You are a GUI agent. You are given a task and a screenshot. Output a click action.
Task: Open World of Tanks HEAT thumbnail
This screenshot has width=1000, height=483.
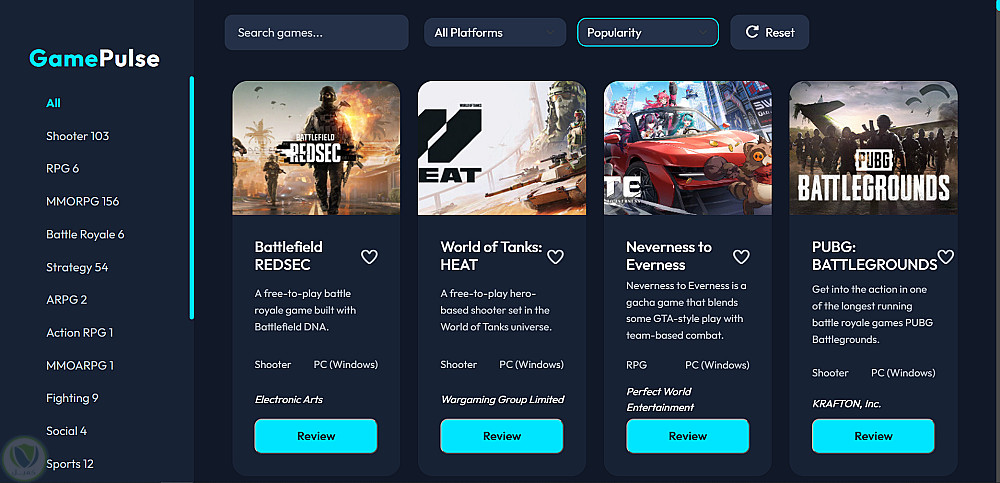(x=502, y=148)
